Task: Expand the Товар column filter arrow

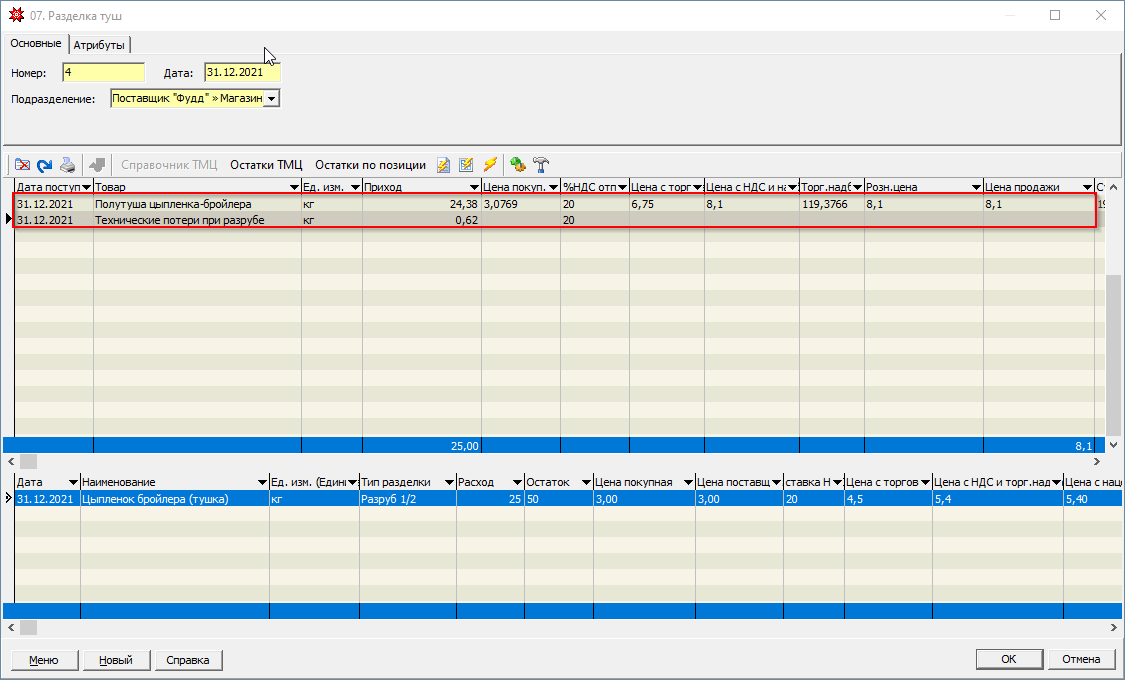Action: 294,187
